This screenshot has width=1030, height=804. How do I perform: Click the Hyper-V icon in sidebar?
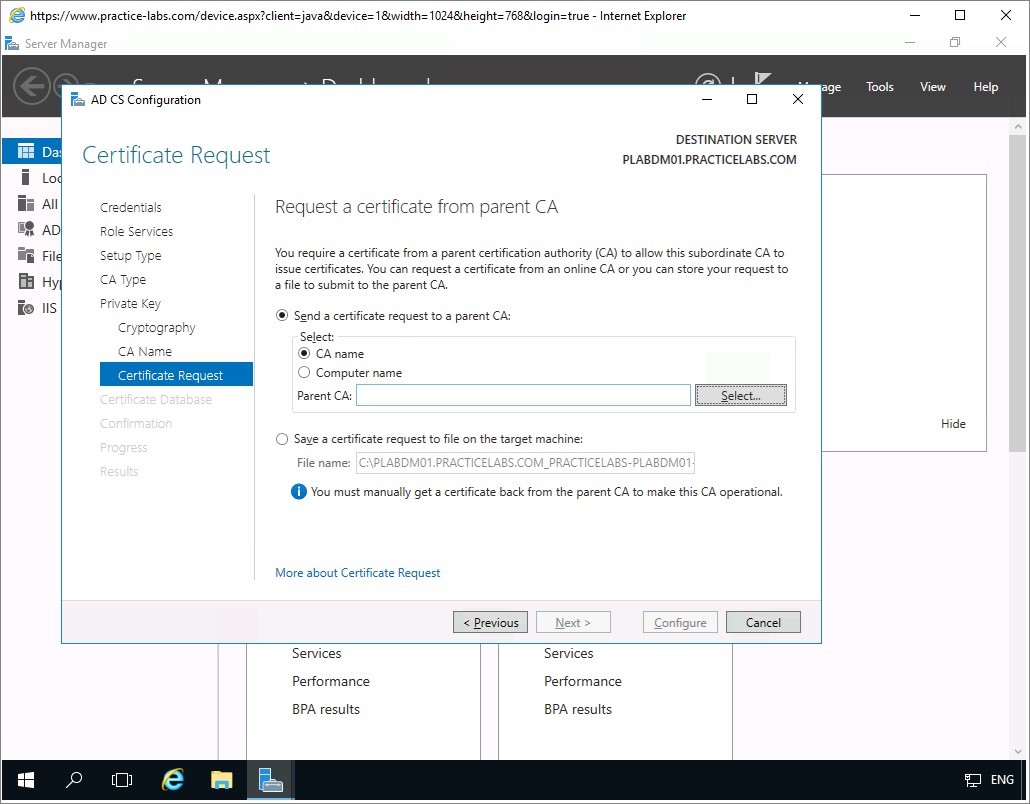coord(26,282)
